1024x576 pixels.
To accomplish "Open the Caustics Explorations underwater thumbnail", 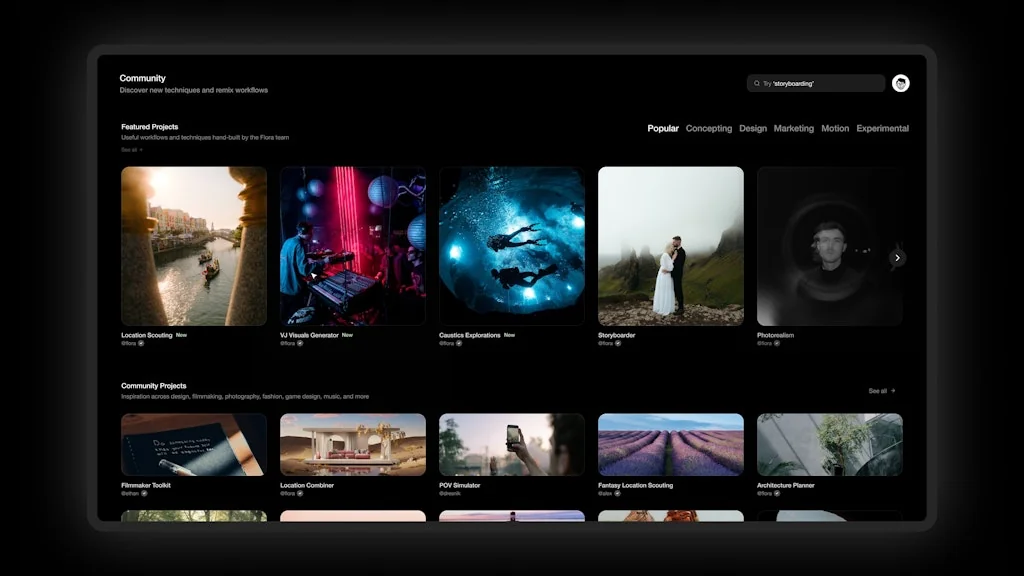I will (x=512, y=245).
